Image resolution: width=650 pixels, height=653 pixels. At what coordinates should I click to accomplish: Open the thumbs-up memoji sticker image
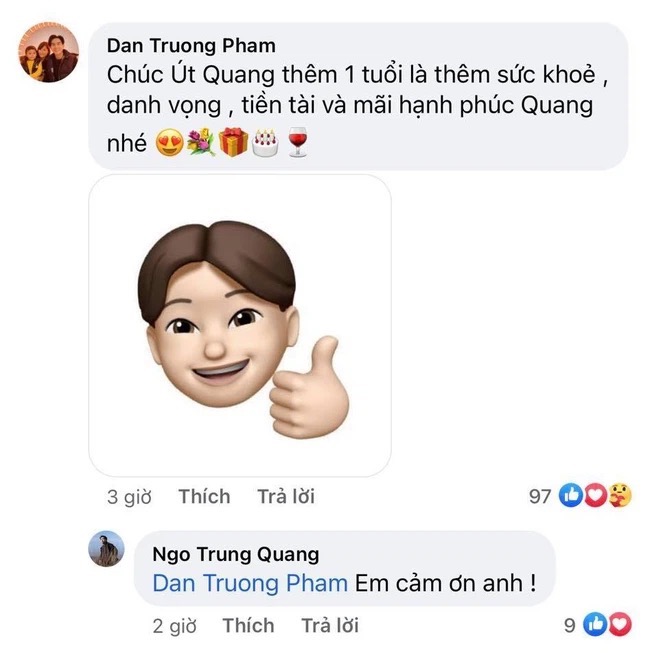240,326
